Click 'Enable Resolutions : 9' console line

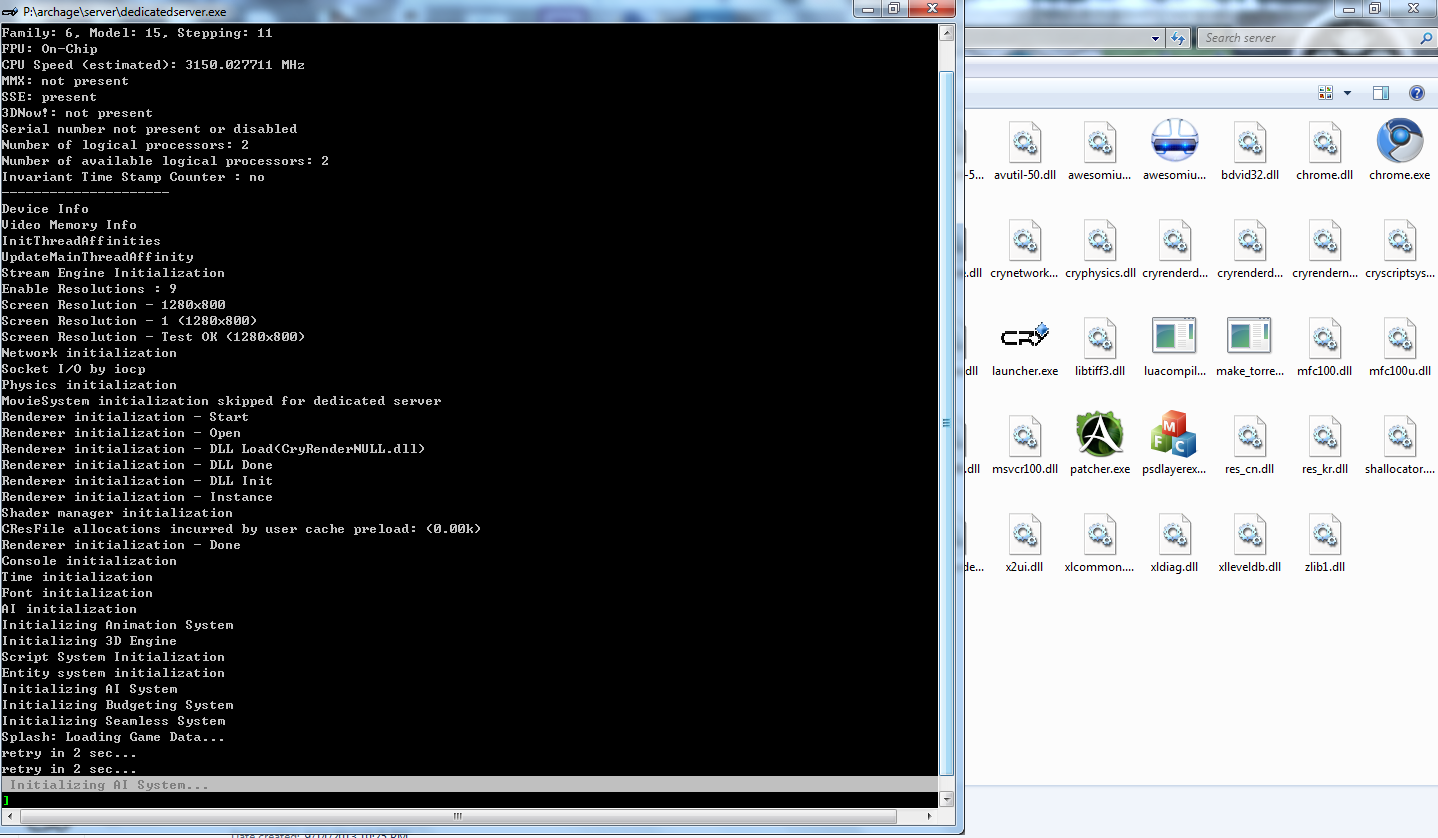tap(89, 289)
